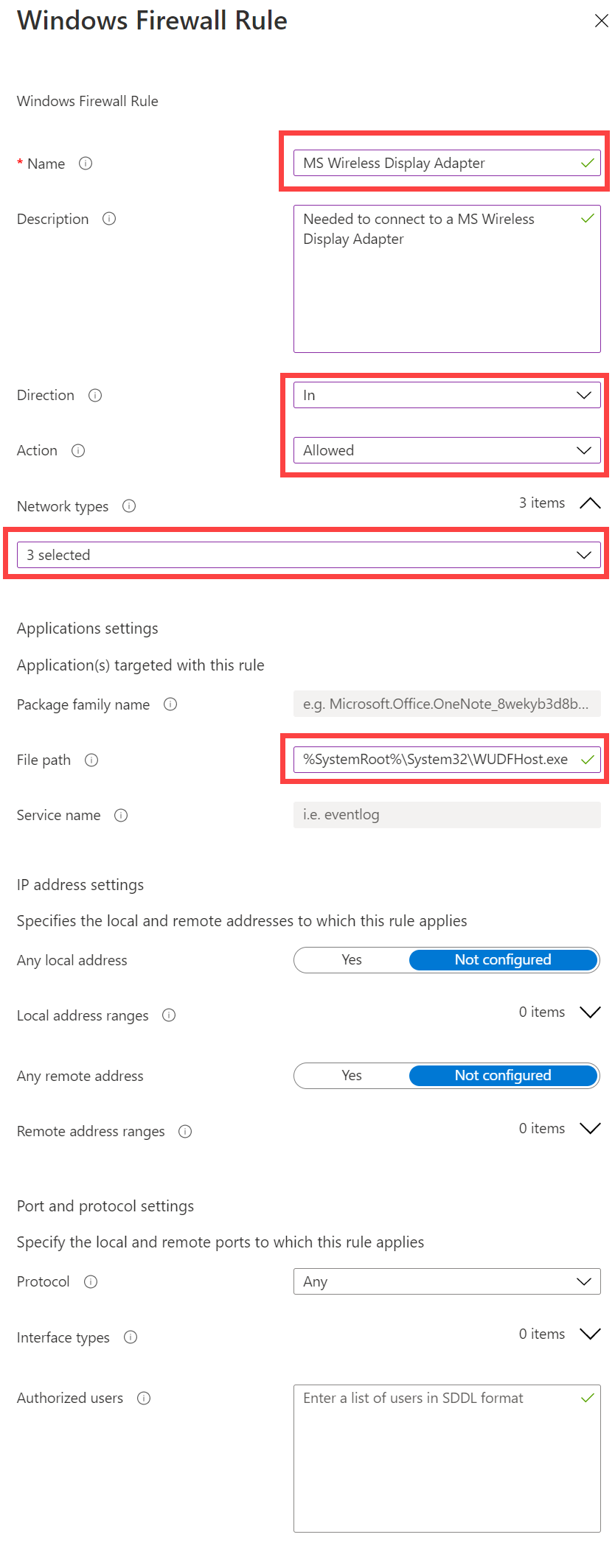Set Any remote address to Yes
615x1568 pixels.
pyautogui.click(x=352, y=1076)
